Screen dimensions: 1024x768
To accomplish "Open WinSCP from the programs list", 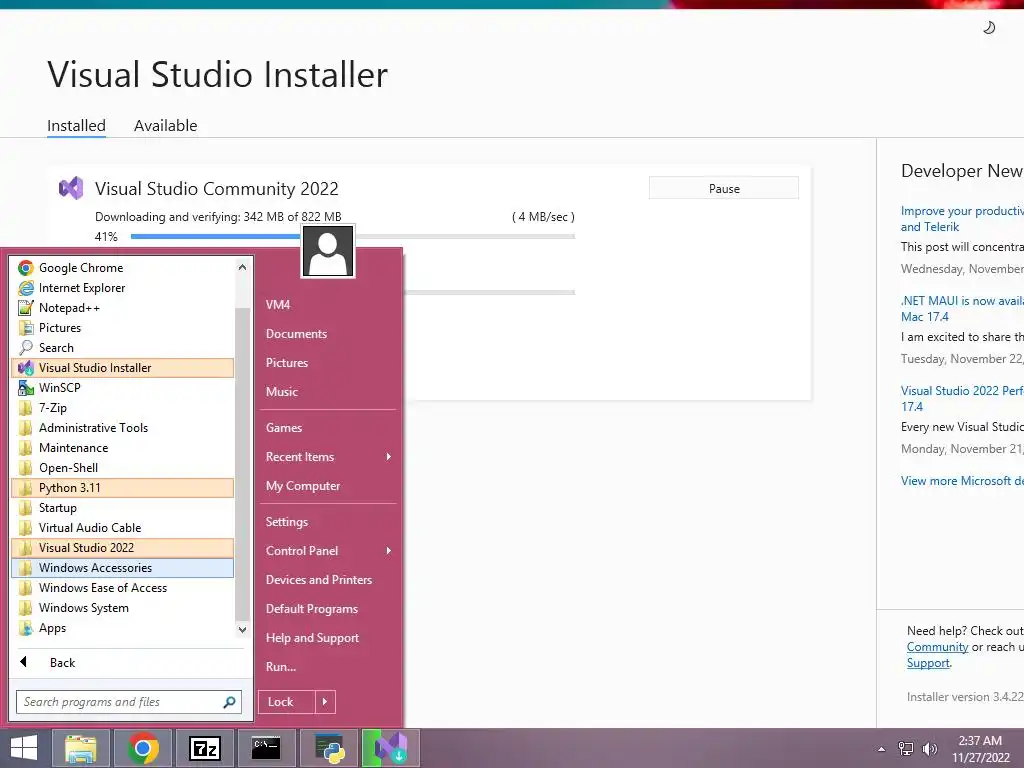I will tap(122, 388).
